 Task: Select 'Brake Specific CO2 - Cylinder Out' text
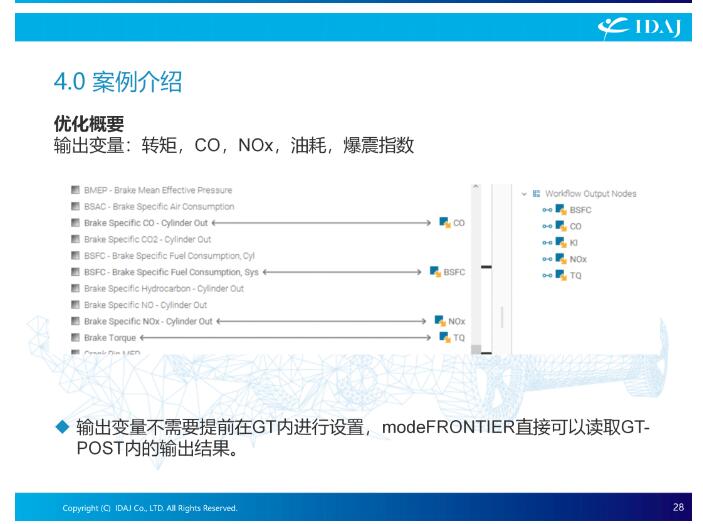tap(148, 239)
